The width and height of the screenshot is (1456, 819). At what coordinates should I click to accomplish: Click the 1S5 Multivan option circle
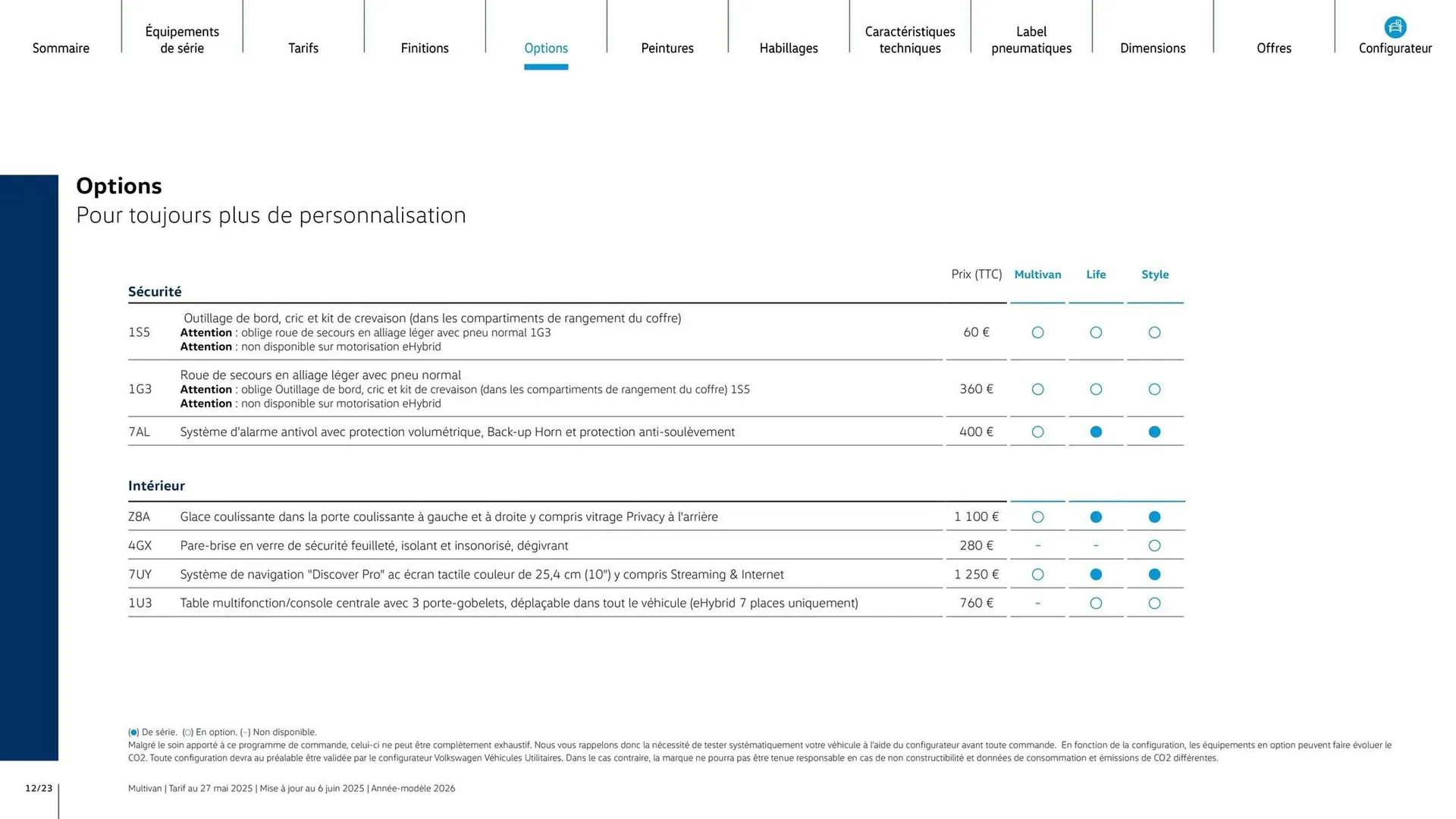(1038, 332)
